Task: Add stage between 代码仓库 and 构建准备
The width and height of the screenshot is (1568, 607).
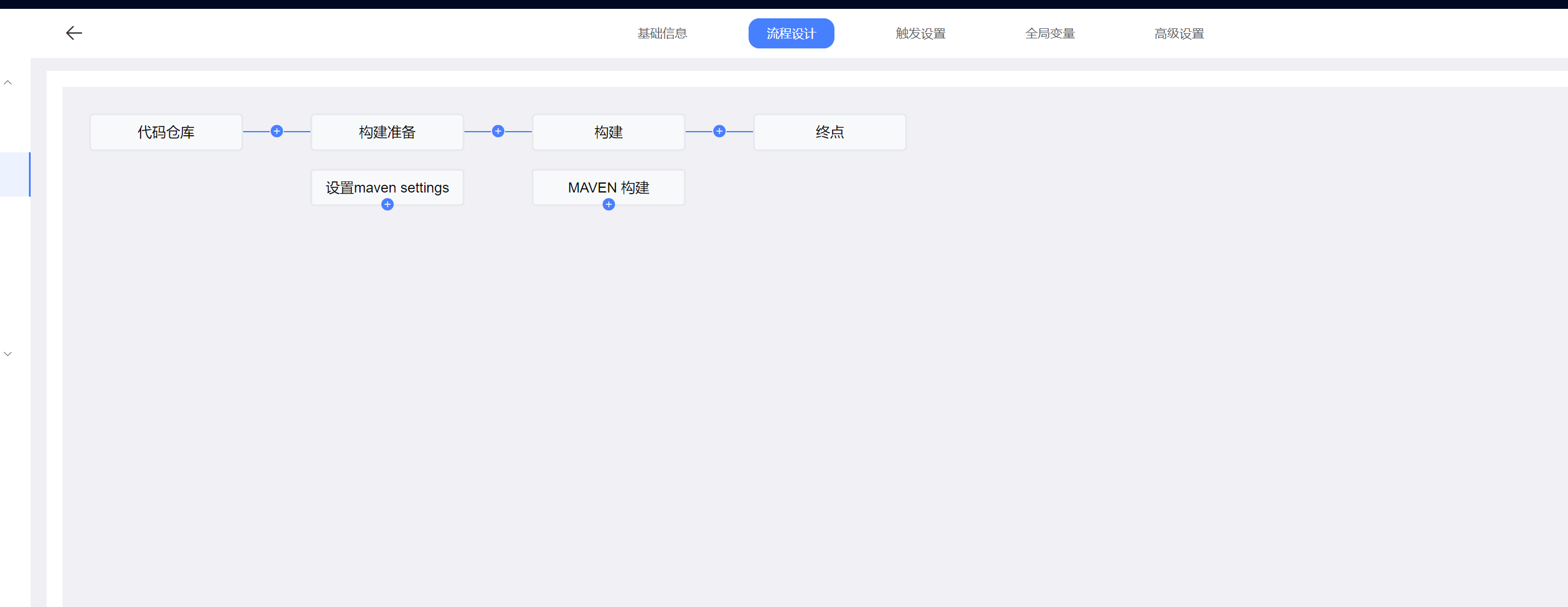Action: pos(277,132)
